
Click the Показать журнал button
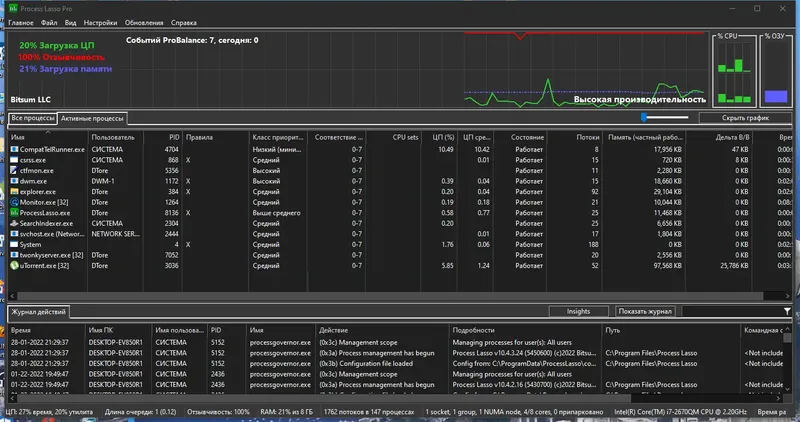point(645,311)
